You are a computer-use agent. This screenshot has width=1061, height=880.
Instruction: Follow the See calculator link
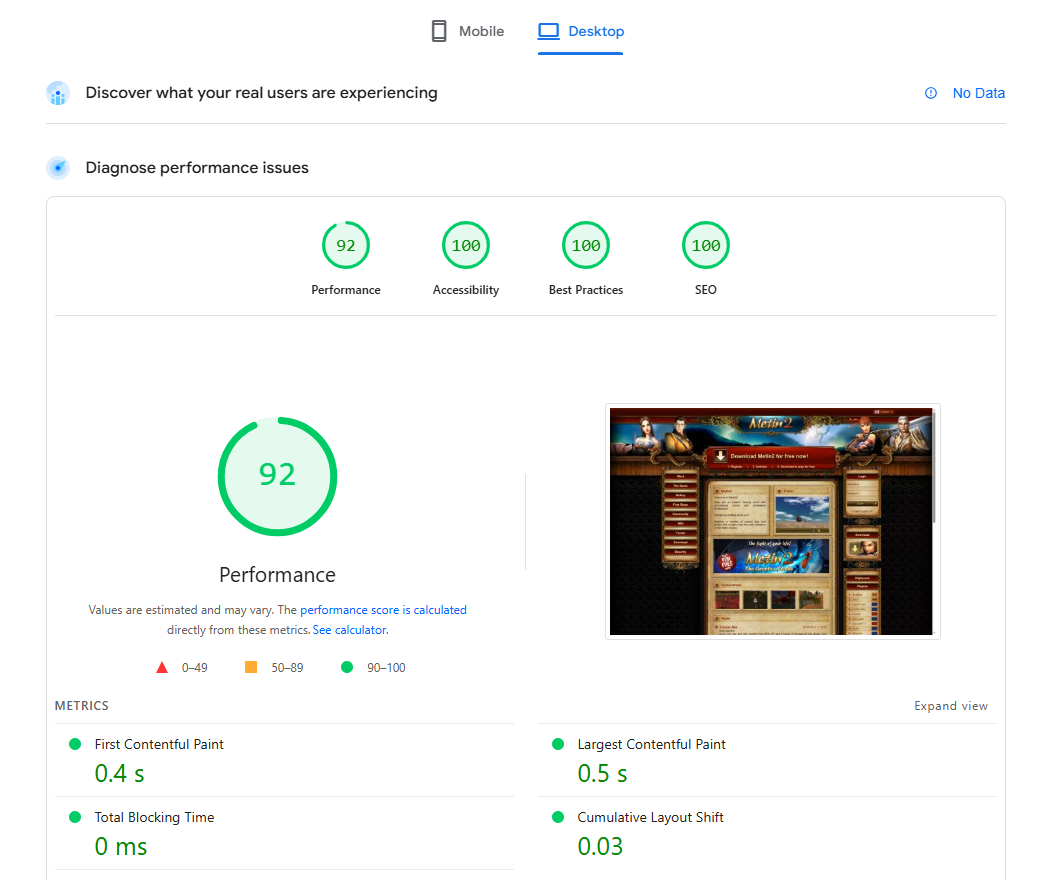(349, 630)
